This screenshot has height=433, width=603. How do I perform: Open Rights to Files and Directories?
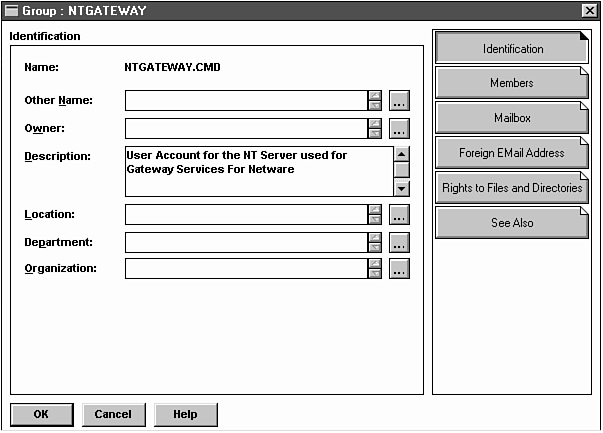511,188
